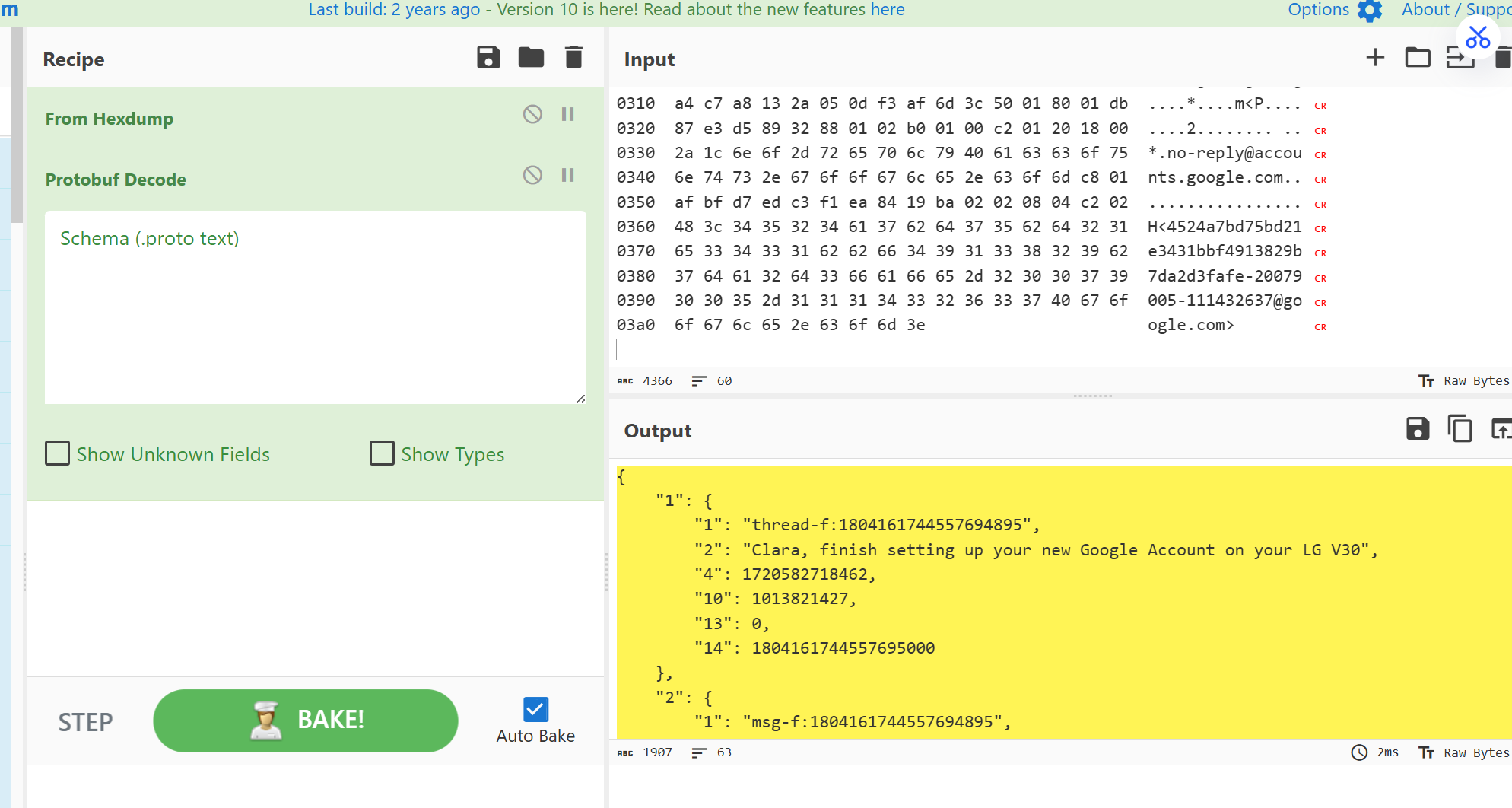The image size is (1512, 808).
Task: Clear recipe with trash icon
Action: [573, 58]
